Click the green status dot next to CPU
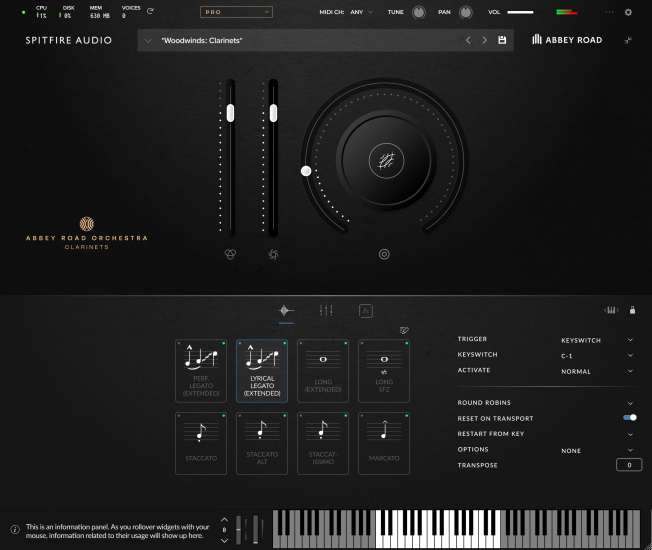The height and width of the screenshot is (550, 652). (x=23, y=12)
